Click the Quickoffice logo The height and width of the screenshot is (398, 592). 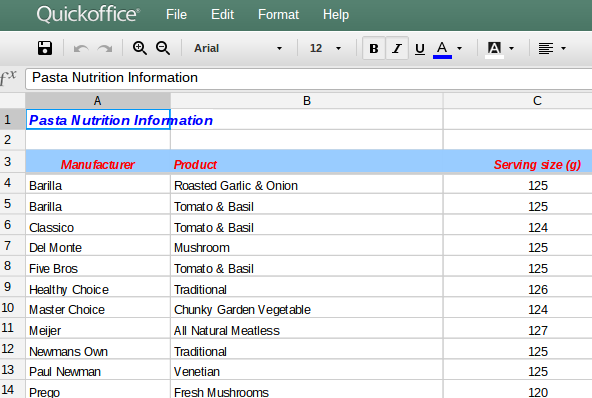(88, 14)
